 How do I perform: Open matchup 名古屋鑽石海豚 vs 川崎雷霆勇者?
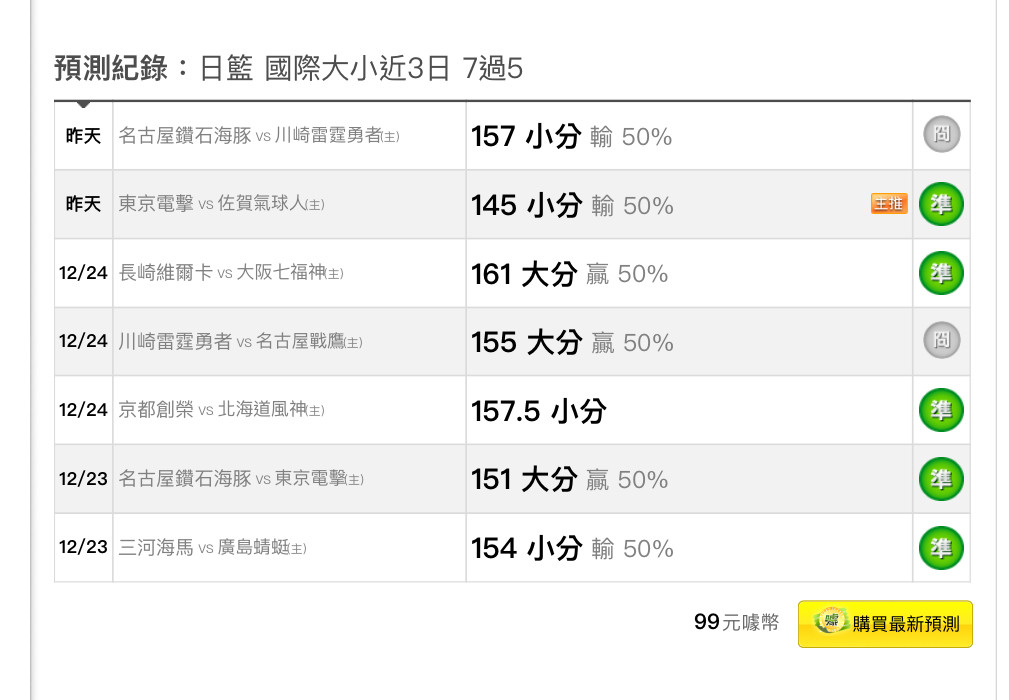pos(259,136)
